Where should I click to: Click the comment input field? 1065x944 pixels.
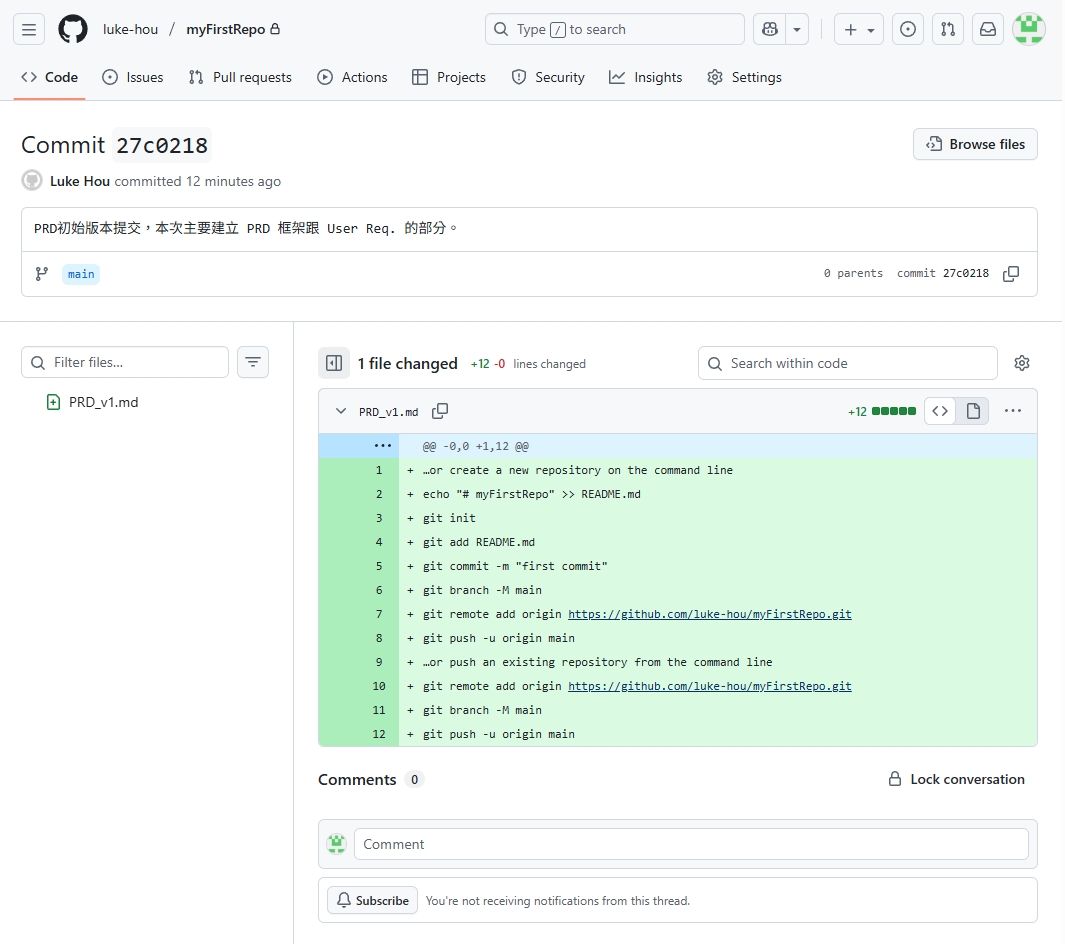[691, 843]
